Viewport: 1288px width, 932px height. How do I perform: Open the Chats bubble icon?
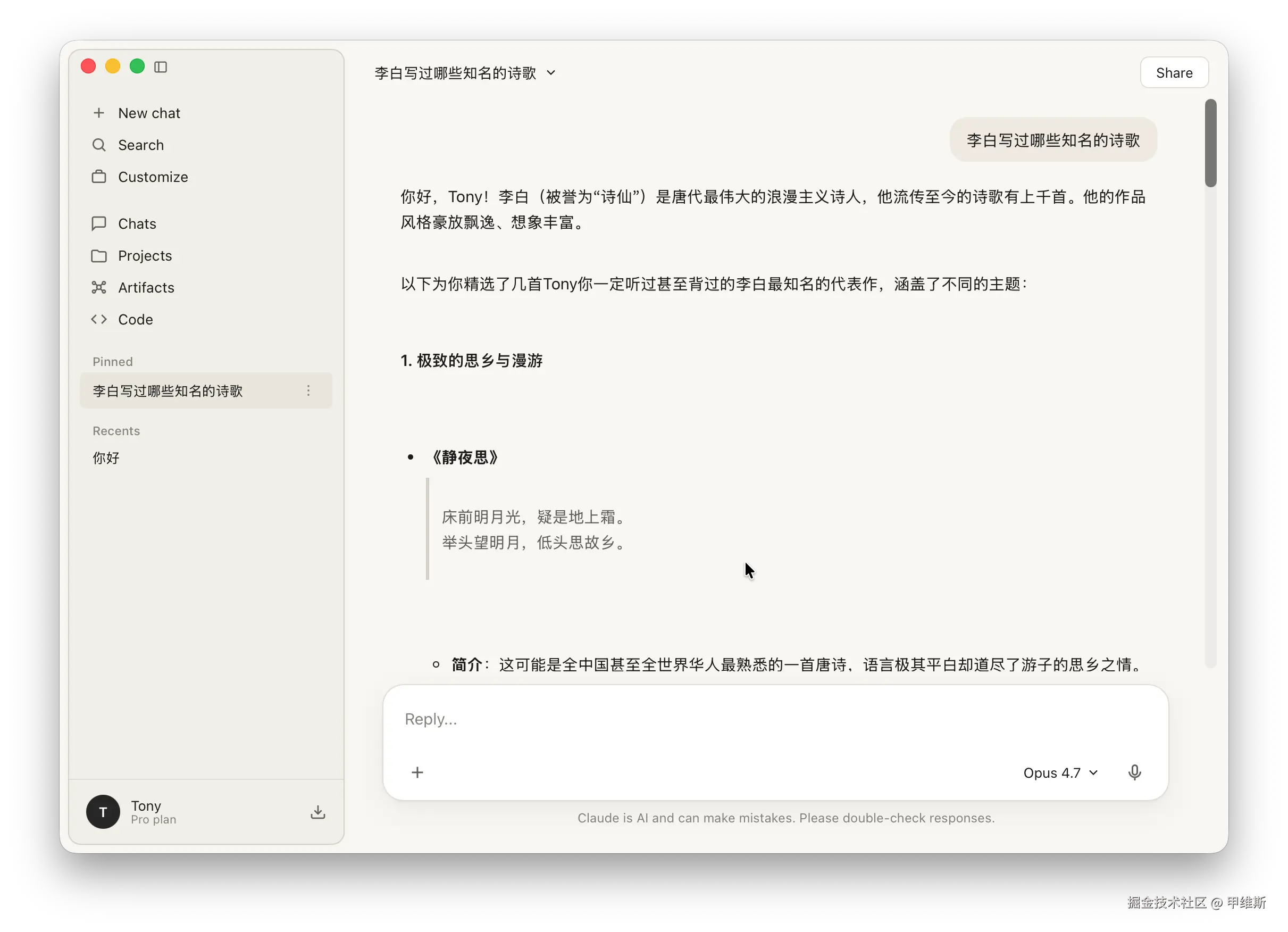click(99, 223)
